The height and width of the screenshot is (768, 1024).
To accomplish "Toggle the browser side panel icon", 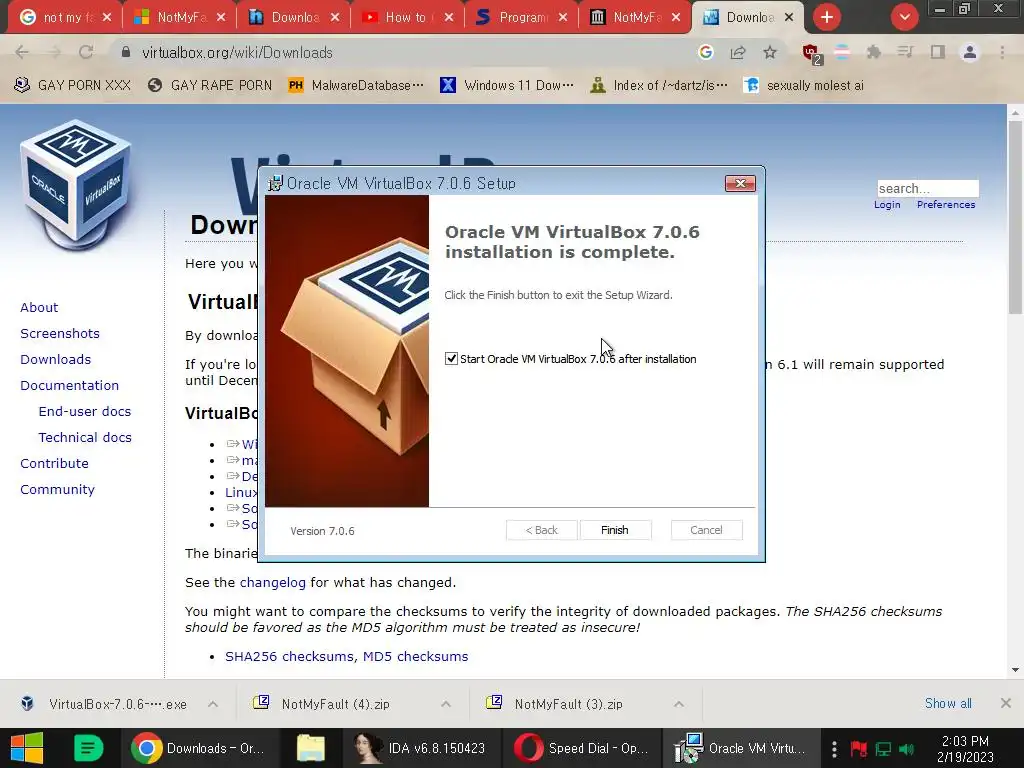I will (938, 52).
